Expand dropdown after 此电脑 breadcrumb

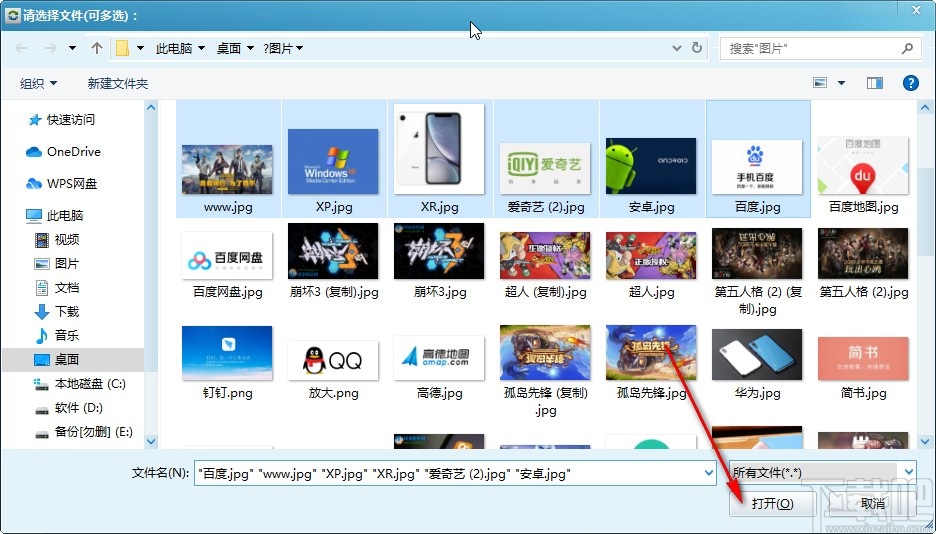click(201, 48)
